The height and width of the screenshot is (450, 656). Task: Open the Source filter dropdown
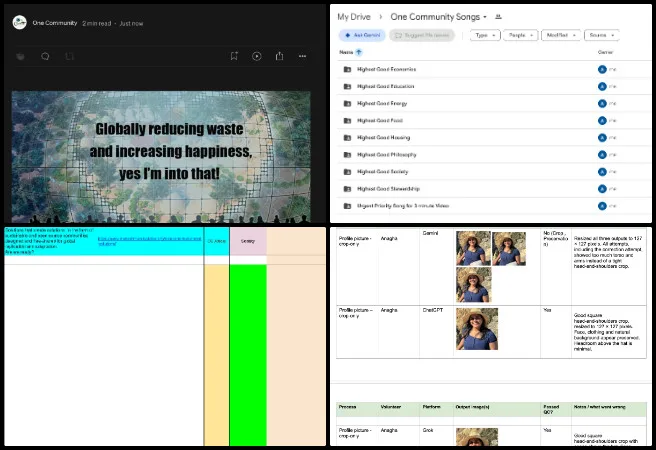602,35
